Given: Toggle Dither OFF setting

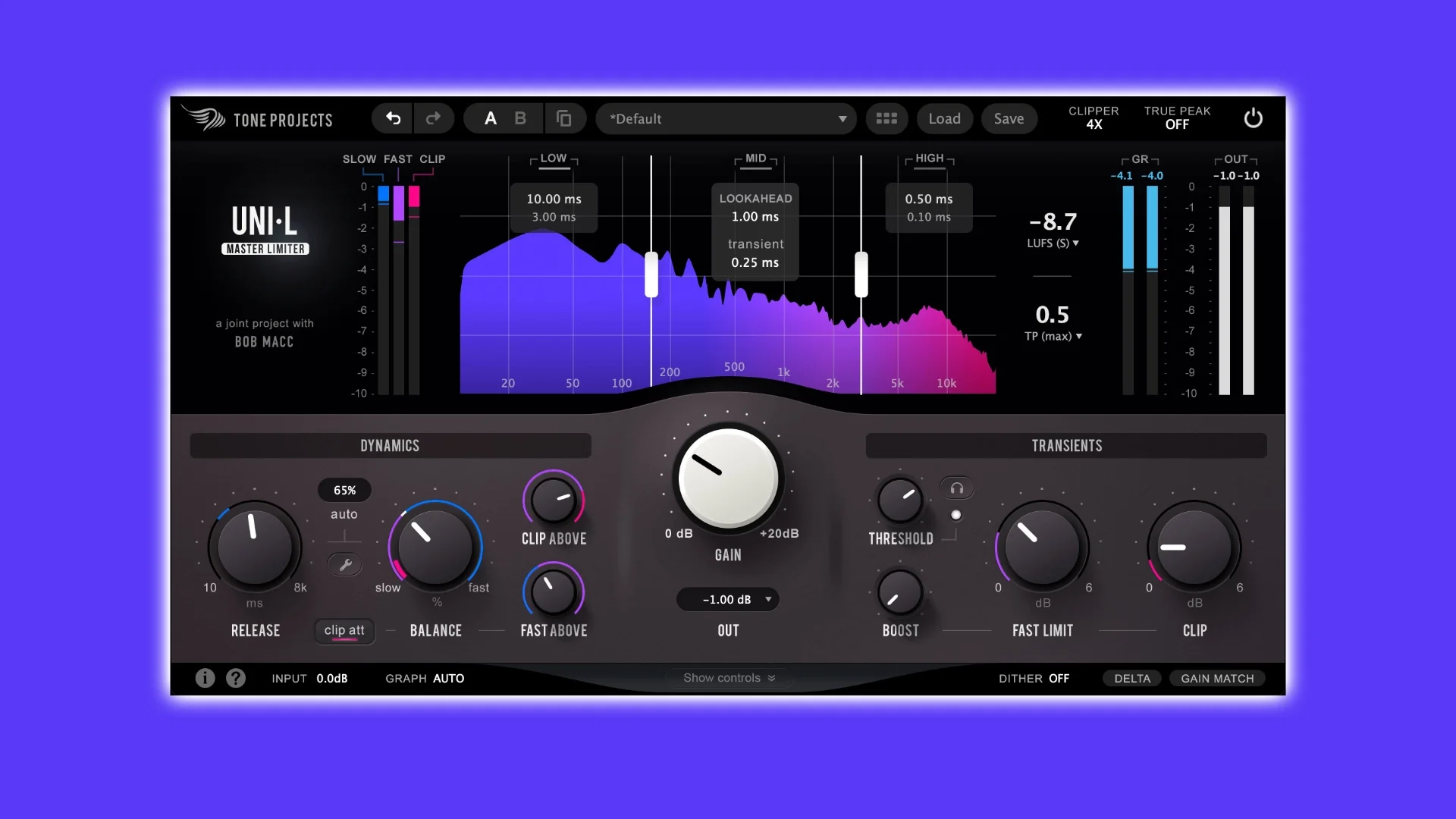Looking at the screenshot, I should pos(1034,679).
